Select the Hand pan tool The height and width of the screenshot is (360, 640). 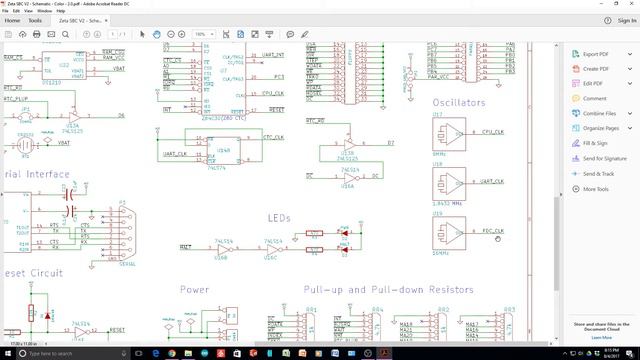(157, 34)
